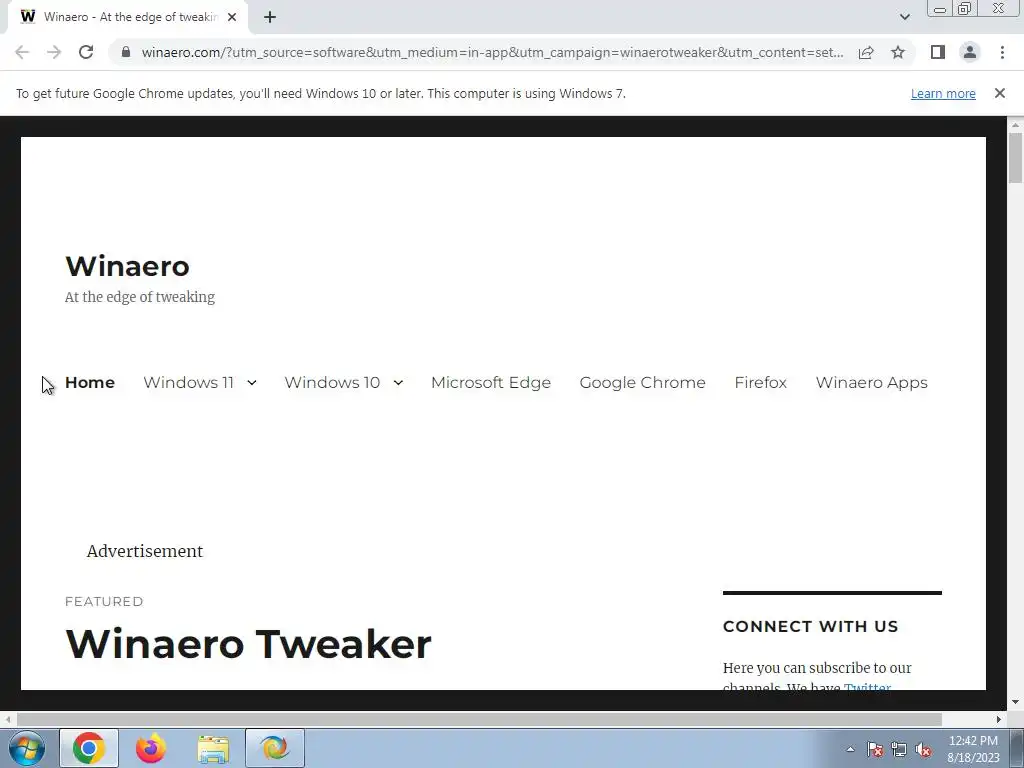This screenshot has height=768, width=1024.
Task: Follow the Twitter link in sidebar
Action: pyautogui.click(x=867, y=687)
